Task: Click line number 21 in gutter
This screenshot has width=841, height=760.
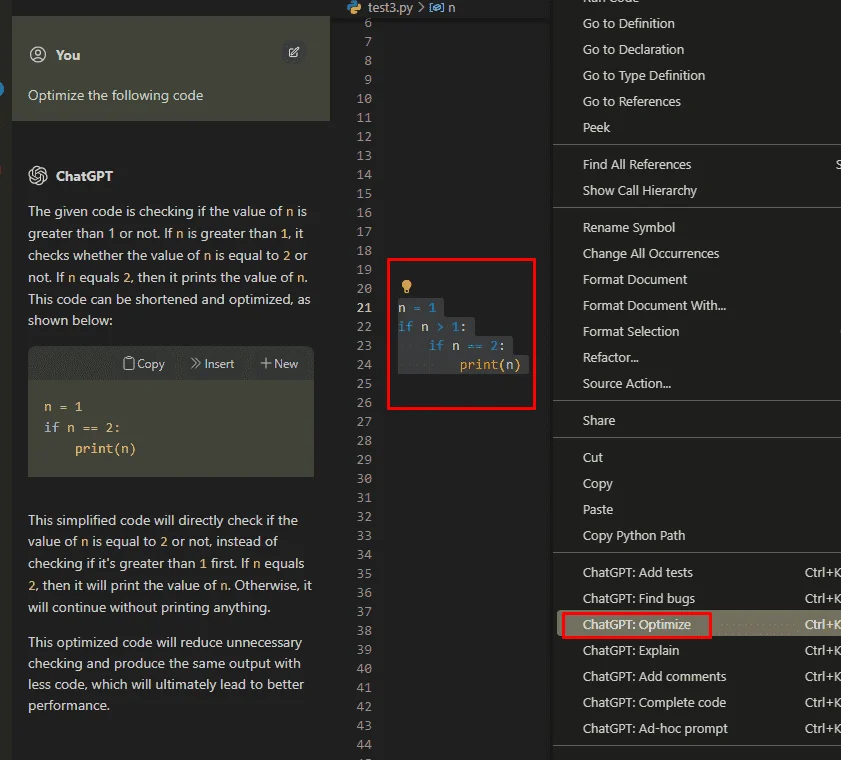Action: tap(364, 307)
